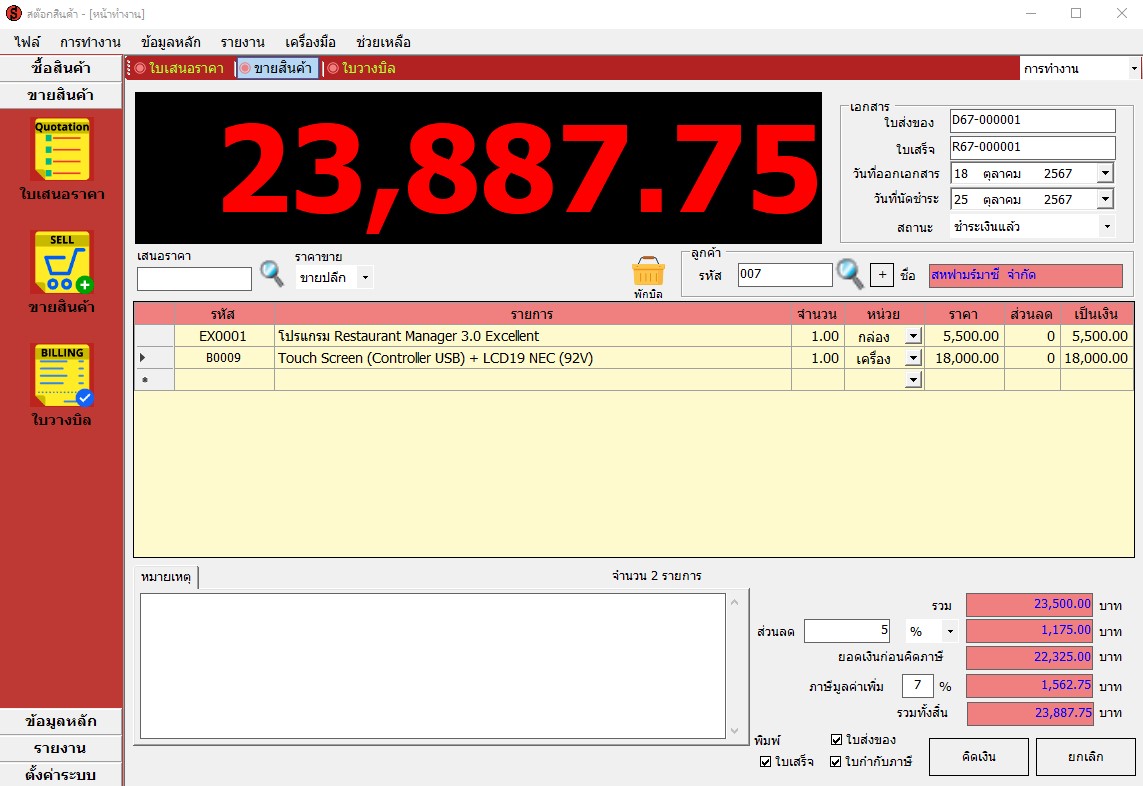Click the row selector of the B0009 row

tap(154, 358)
